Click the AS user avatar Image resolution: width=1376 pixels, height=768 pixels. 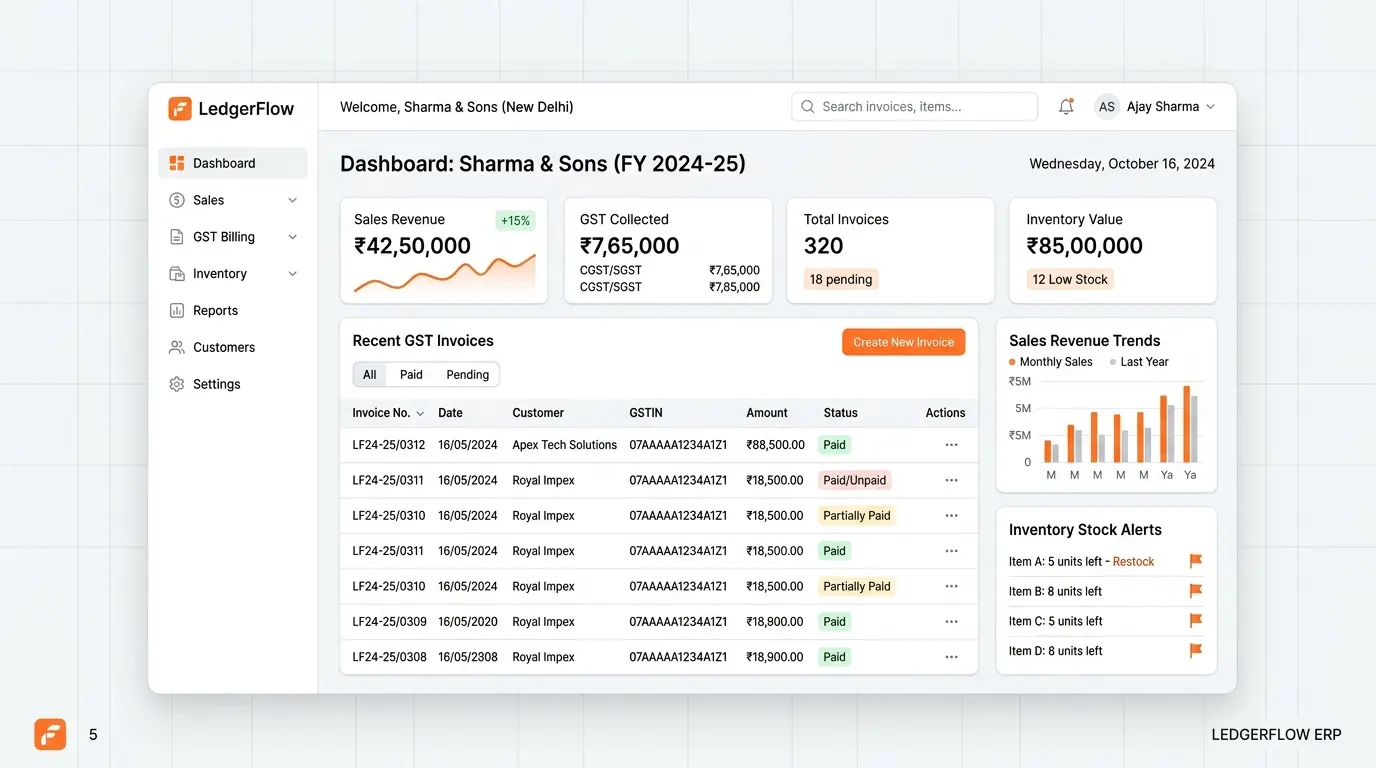(x=1107, y=107)
